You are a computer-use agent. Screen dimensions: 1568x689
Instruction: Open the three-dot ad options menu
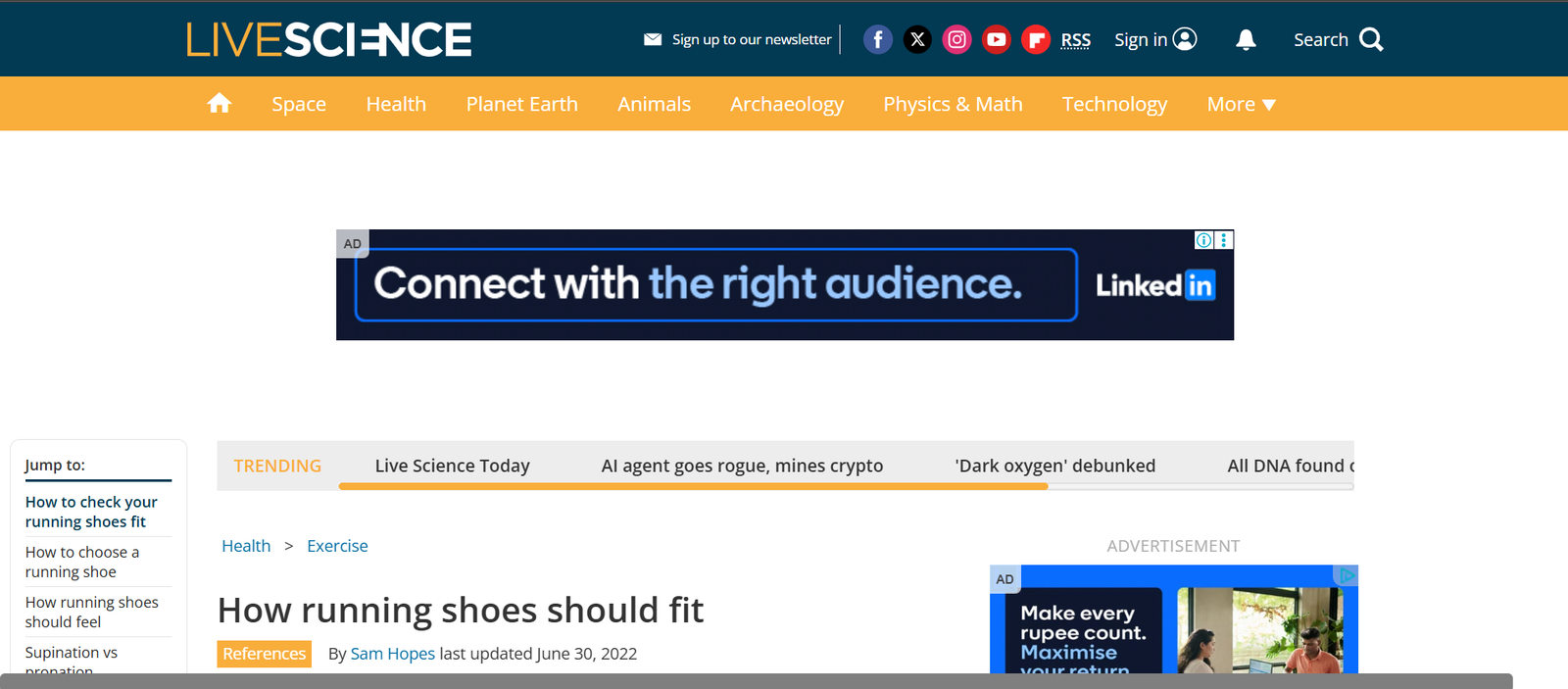1224,240
